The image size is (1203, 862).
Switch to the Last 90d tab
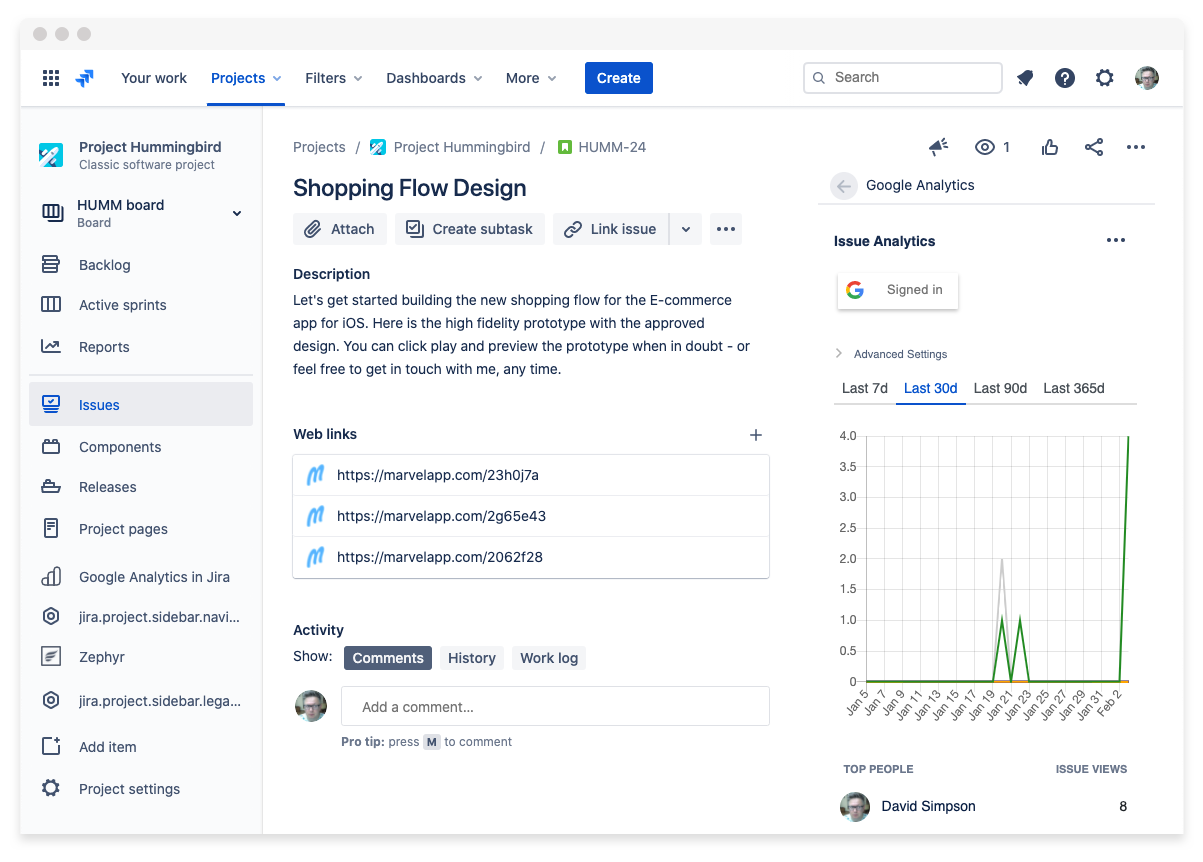1000,388
